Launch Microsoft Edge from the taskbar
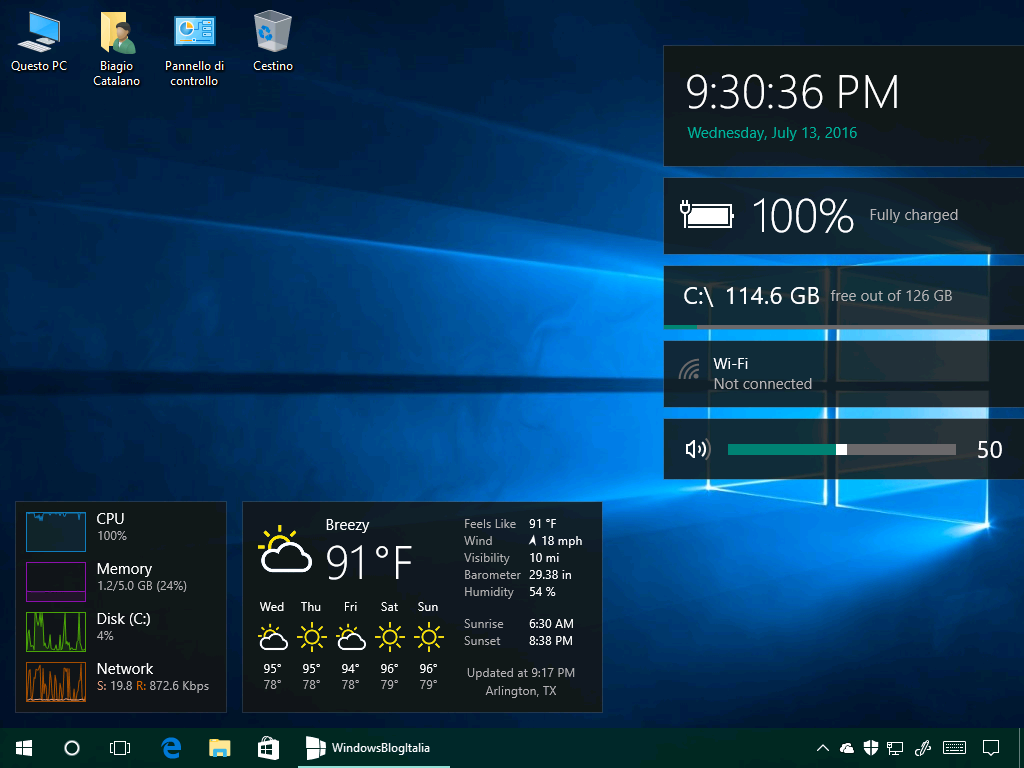The image size is (1024, 768). click(x=171, y=748)
